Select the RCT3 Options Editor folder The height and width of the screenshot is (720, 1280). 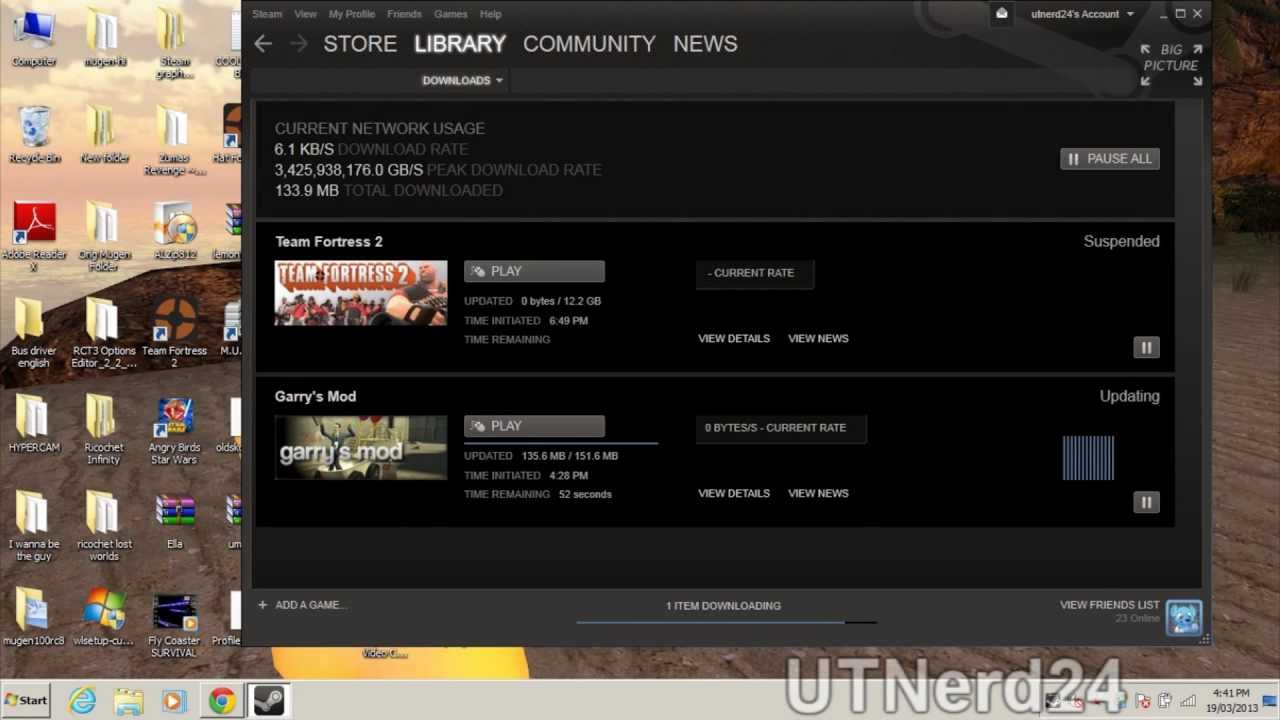click(x=103, y=334)
